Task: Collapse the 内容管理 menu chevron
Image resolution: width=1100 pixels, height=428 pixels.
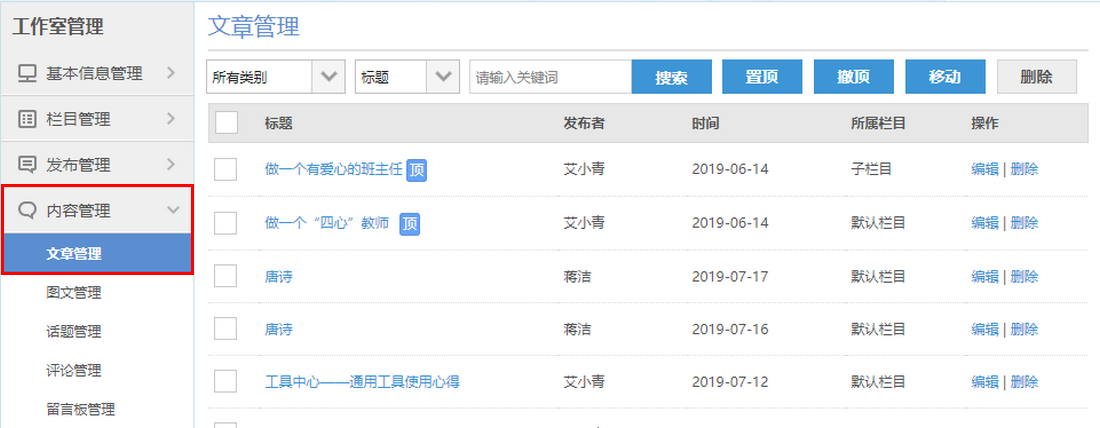Action: pyautogui.click(x=173, y=211)
